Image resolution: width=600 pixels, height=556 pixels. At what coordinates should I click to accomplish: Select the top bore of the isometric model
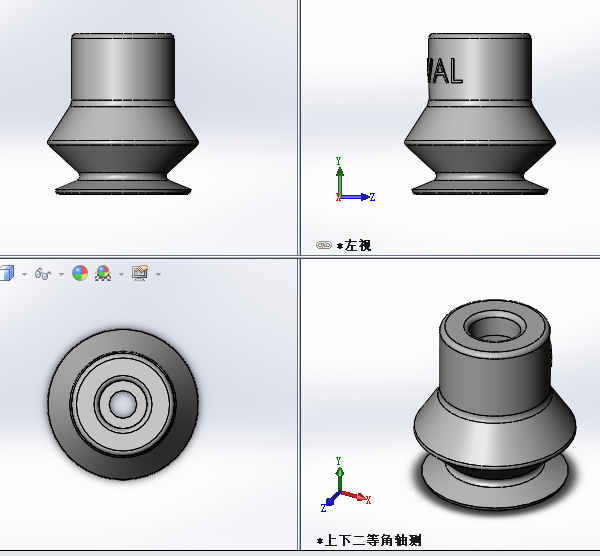495,328
